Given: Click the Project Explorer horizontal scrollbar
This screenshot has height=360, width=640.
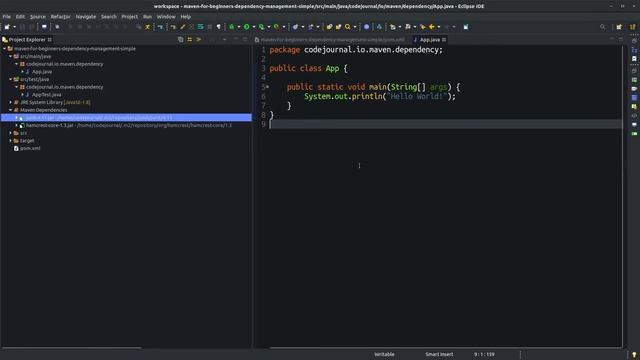Looking at the screenshot, I should coord(72,348).
